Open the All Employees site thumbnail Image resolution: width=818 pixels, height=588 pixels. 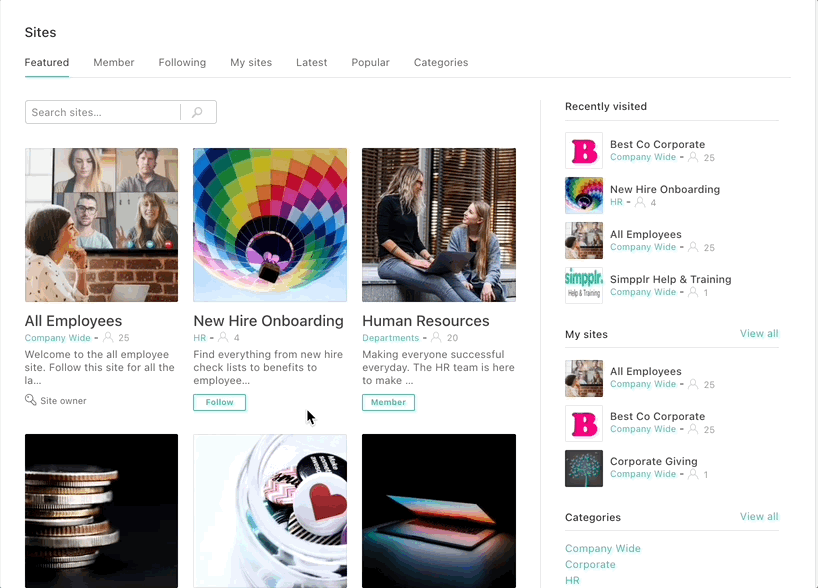tap(101, 225)
